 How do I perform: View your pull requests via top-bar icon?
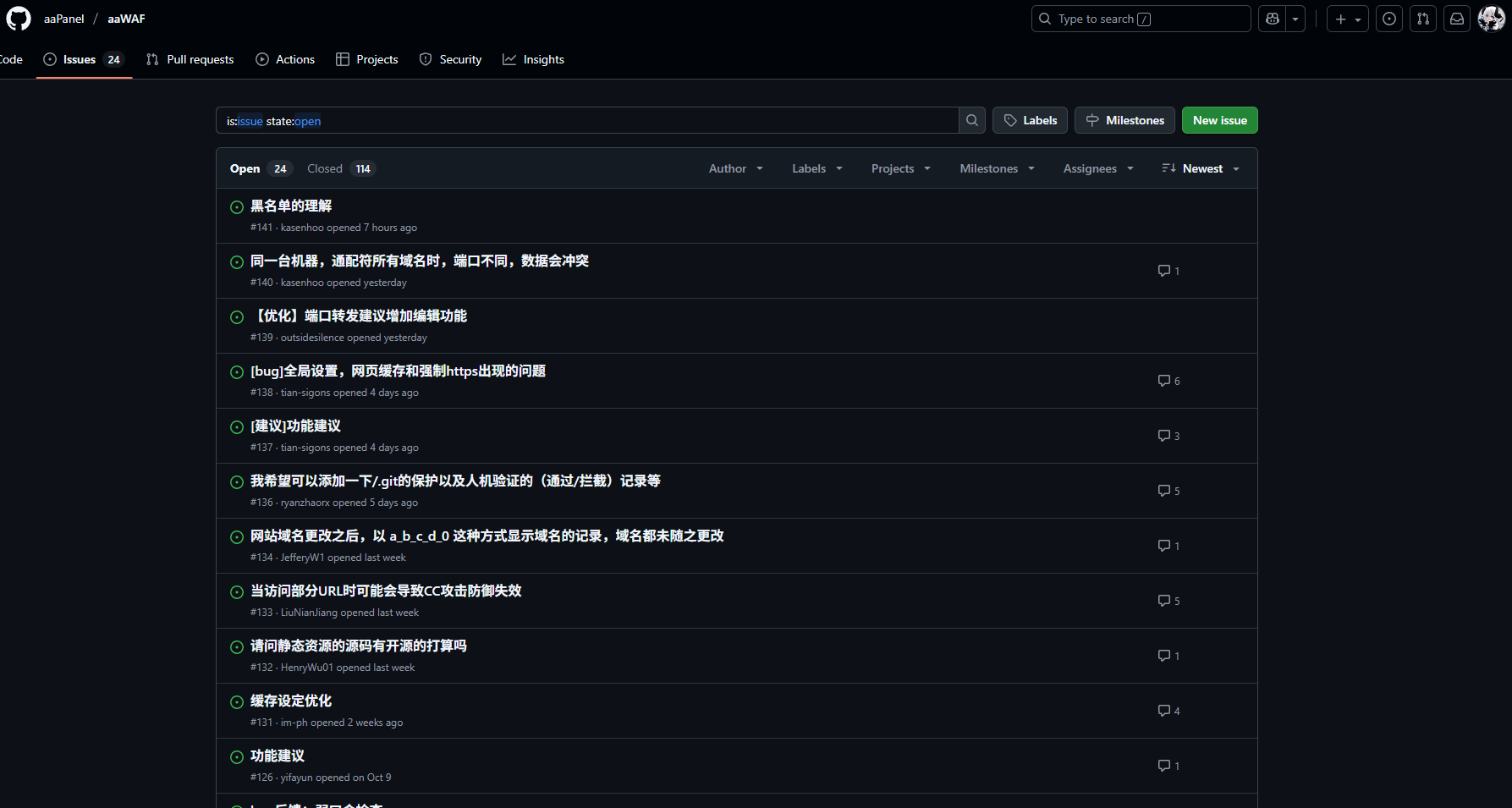pos(1422,18)
